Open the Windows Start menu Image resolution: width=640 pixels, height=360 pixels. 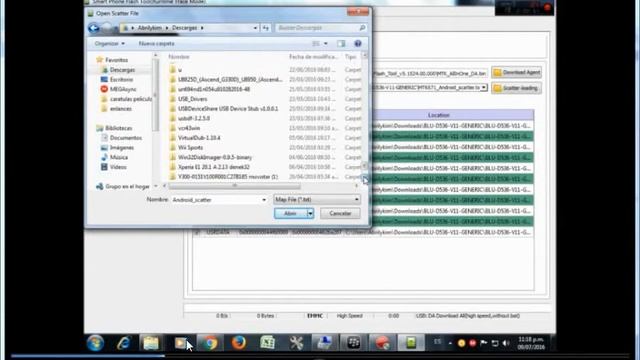(95, 343)
